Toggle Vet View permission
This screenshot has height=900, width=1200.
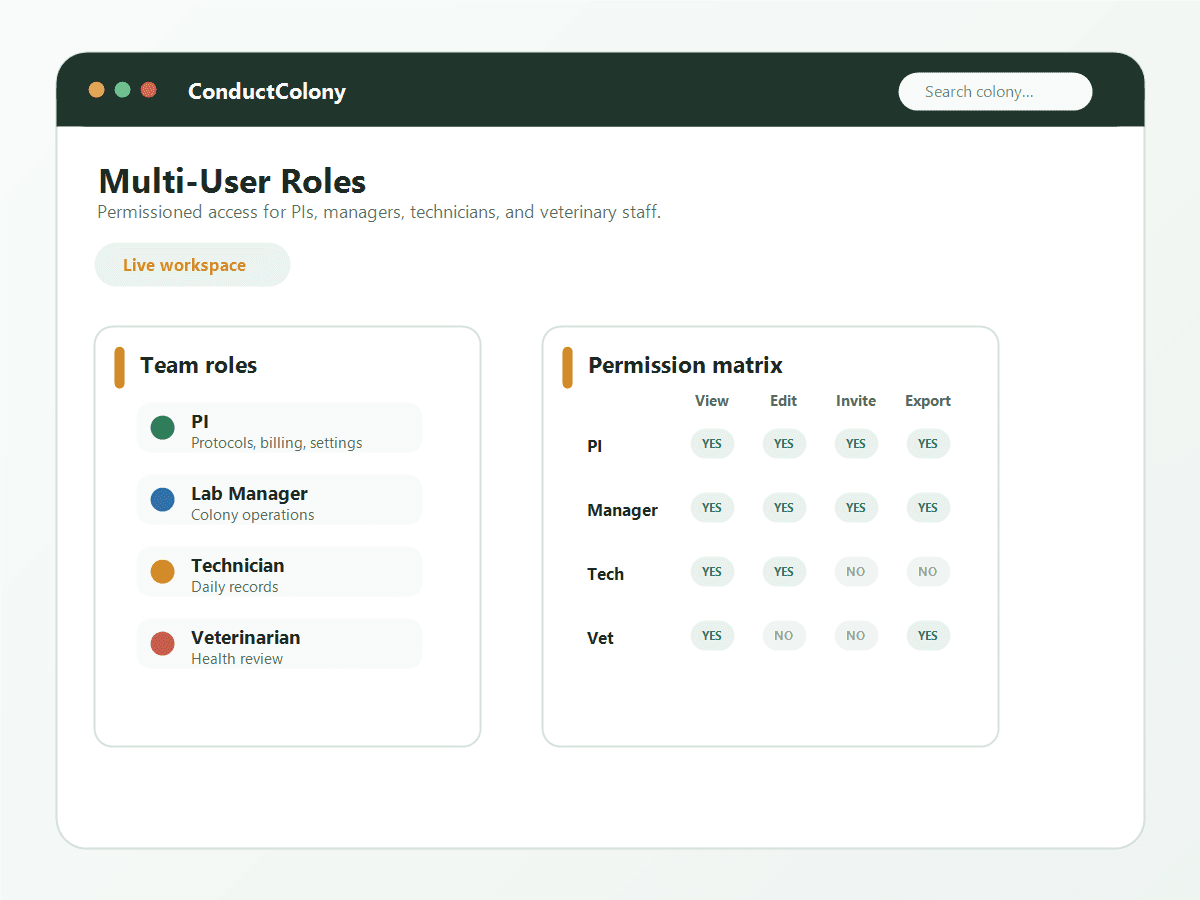712,636
